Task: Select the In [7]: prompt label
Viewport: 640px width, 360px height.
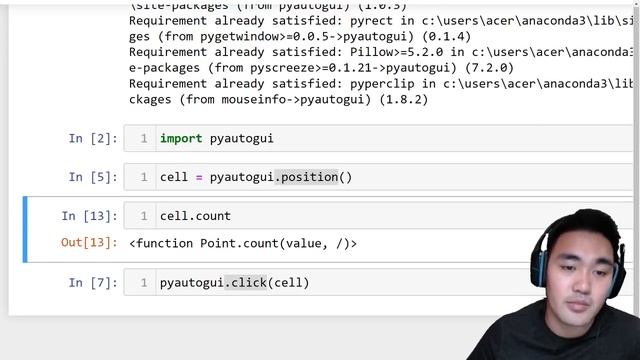Action: click(x=93, y=282)
